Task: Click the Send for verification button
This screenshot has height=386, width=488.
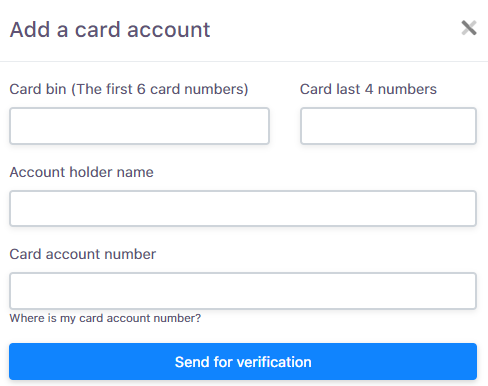Action: 243,362
